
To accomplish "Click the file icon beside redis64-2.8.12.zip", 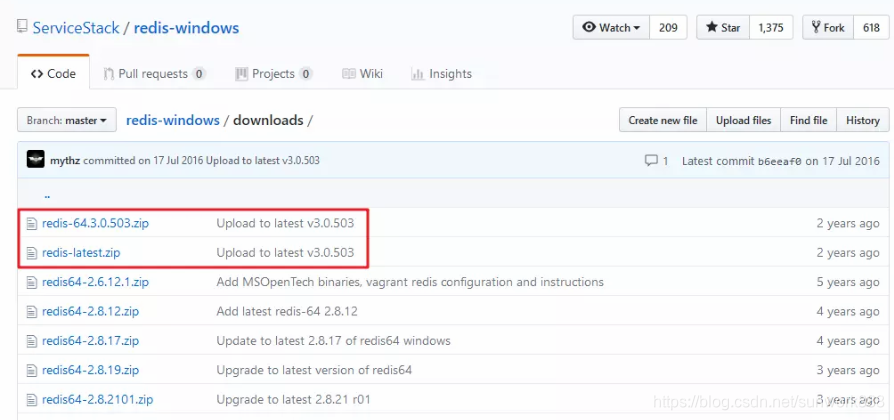I will click(31, 312).
